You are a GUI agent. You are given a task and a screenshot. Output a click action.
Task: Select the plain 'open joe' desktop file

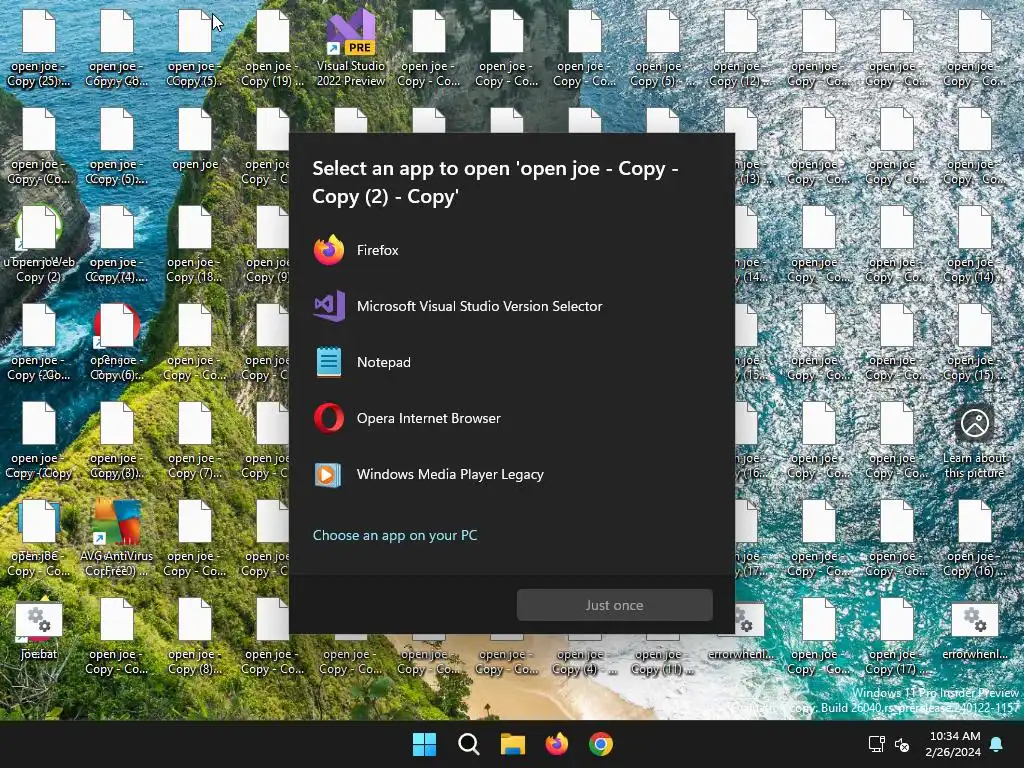(195, 140)
